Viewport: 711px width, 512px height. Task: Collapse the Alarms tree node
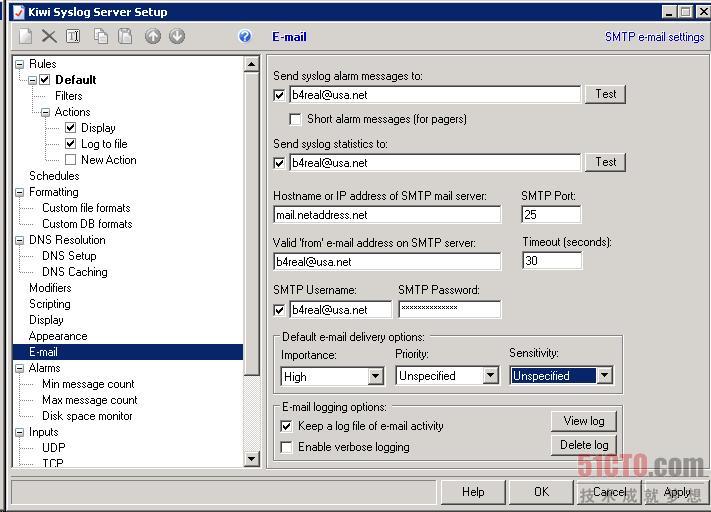19,368
